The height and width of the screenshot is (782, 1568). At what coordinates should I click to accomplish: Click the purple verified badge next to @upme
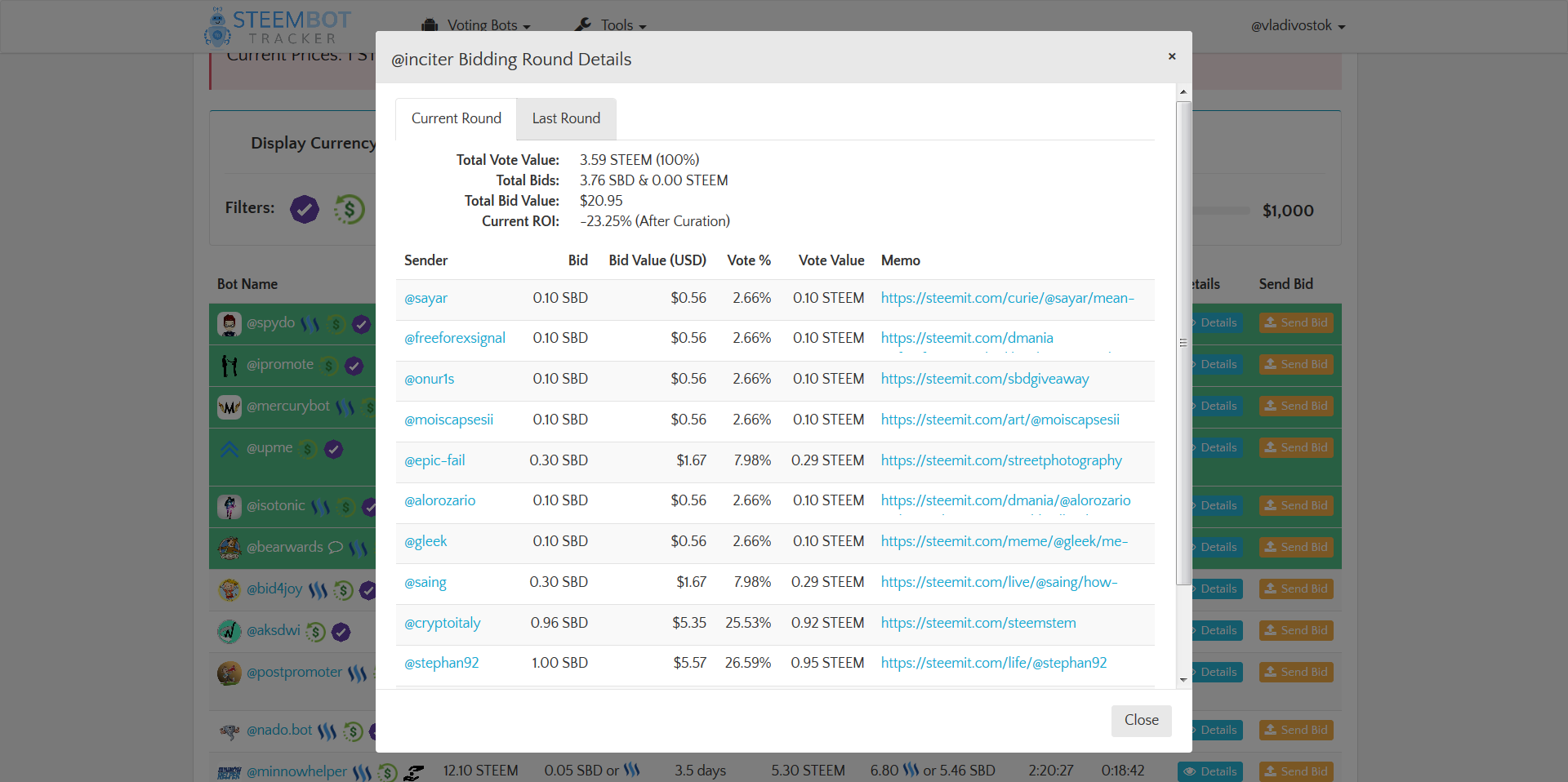tap(333, 449)
